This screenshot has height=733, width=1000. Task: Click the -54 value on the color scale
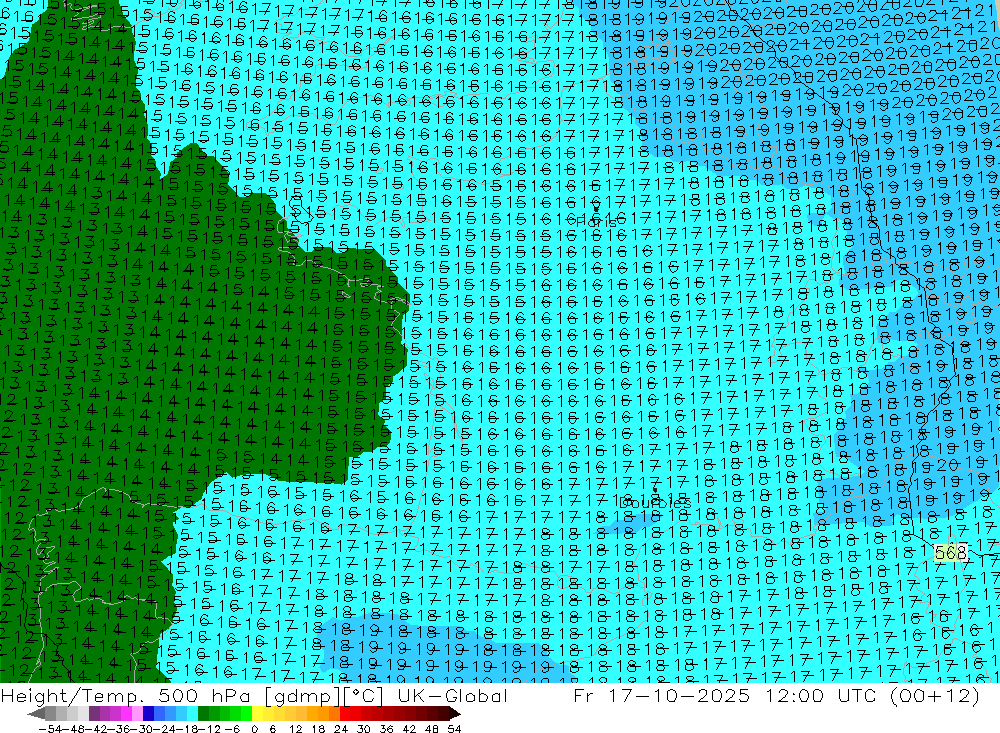50,729
